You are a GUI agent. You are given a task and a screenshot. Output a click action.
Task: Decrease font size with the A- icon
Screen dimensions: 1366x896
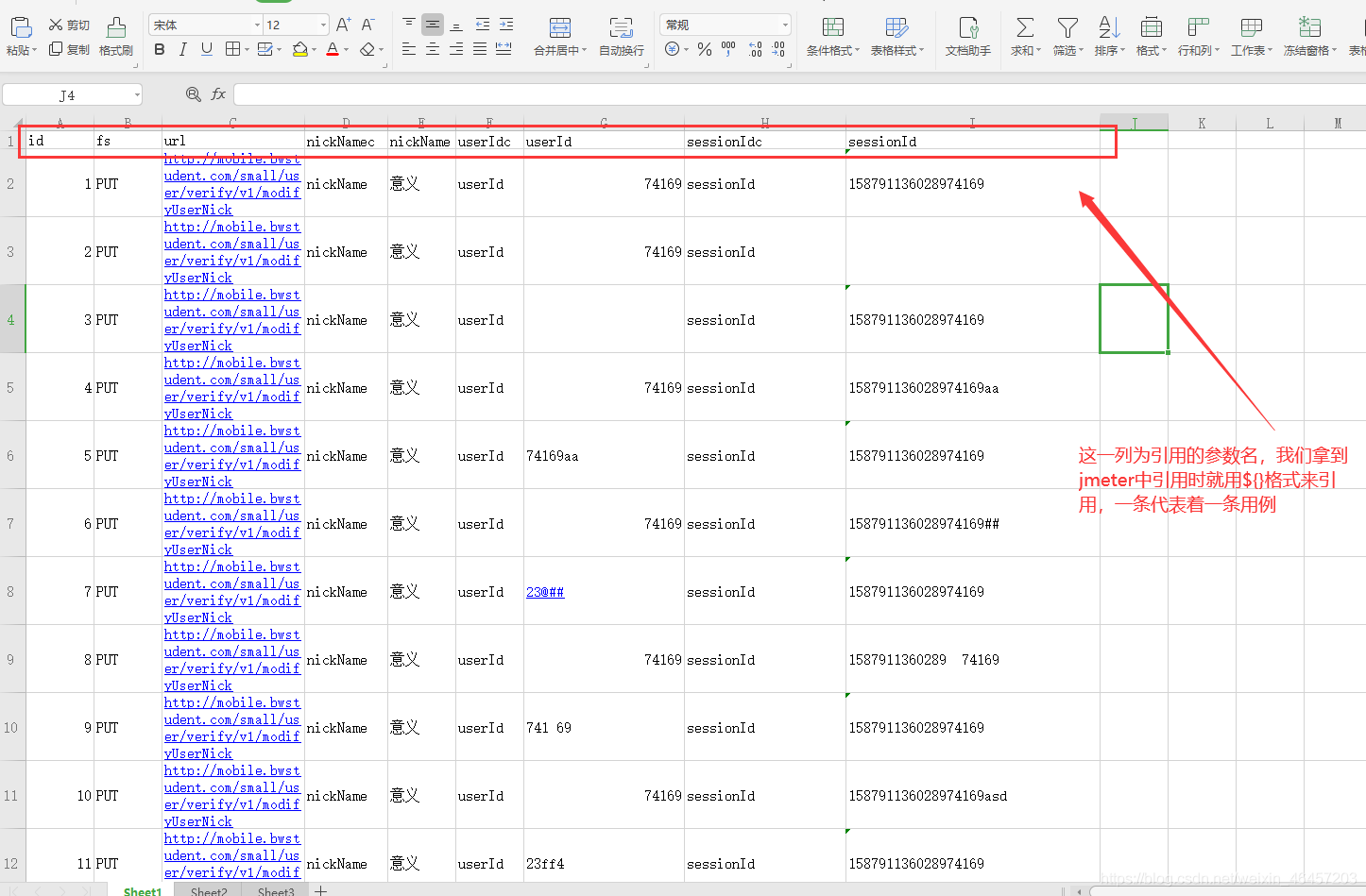pos(368,25)
